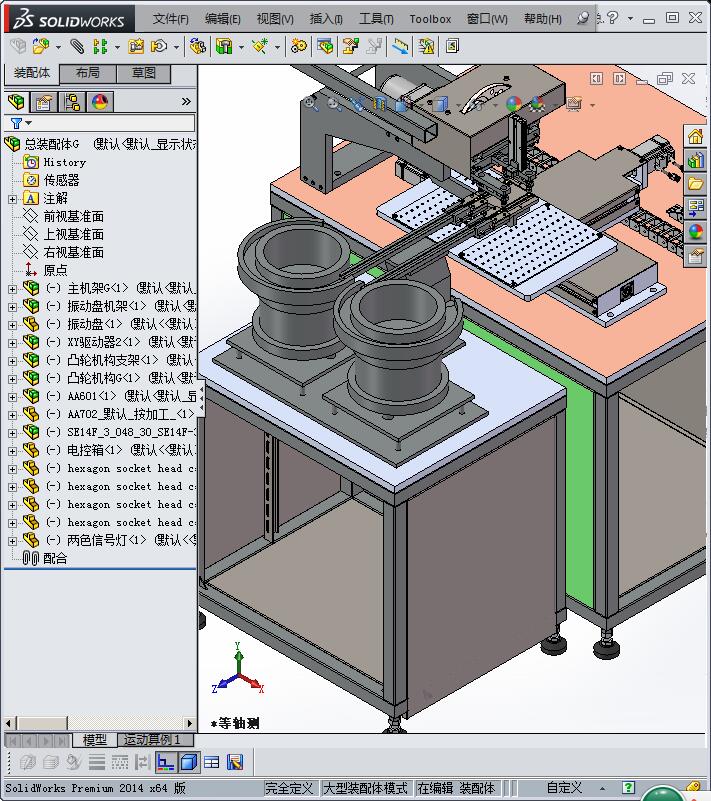
Task: Select the History item in tree
Action: [x=64, y=162]
